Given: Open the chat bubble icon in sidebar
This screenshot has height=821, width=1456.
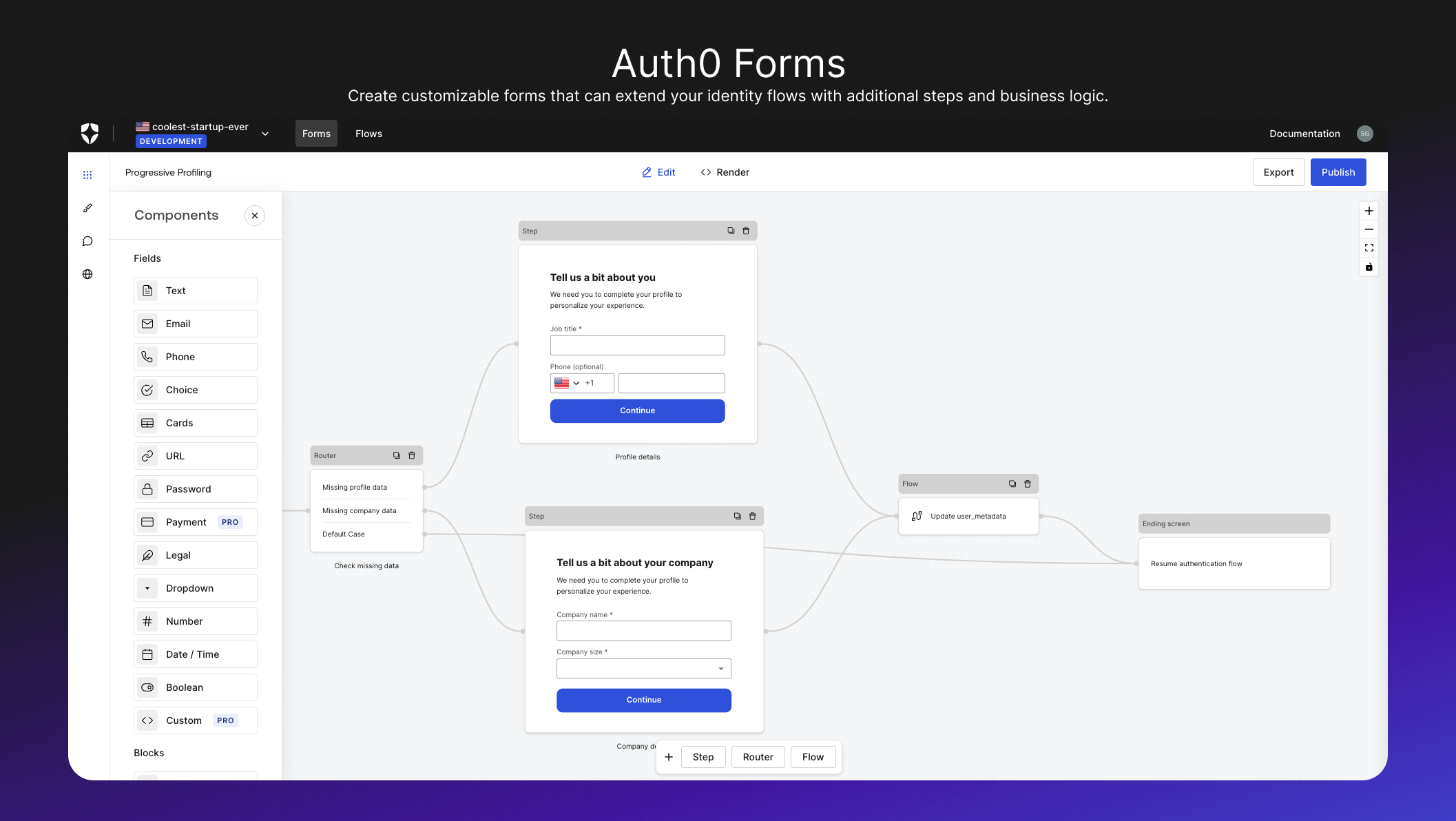Looking at the screenshot, I should [x=87, y=241].
